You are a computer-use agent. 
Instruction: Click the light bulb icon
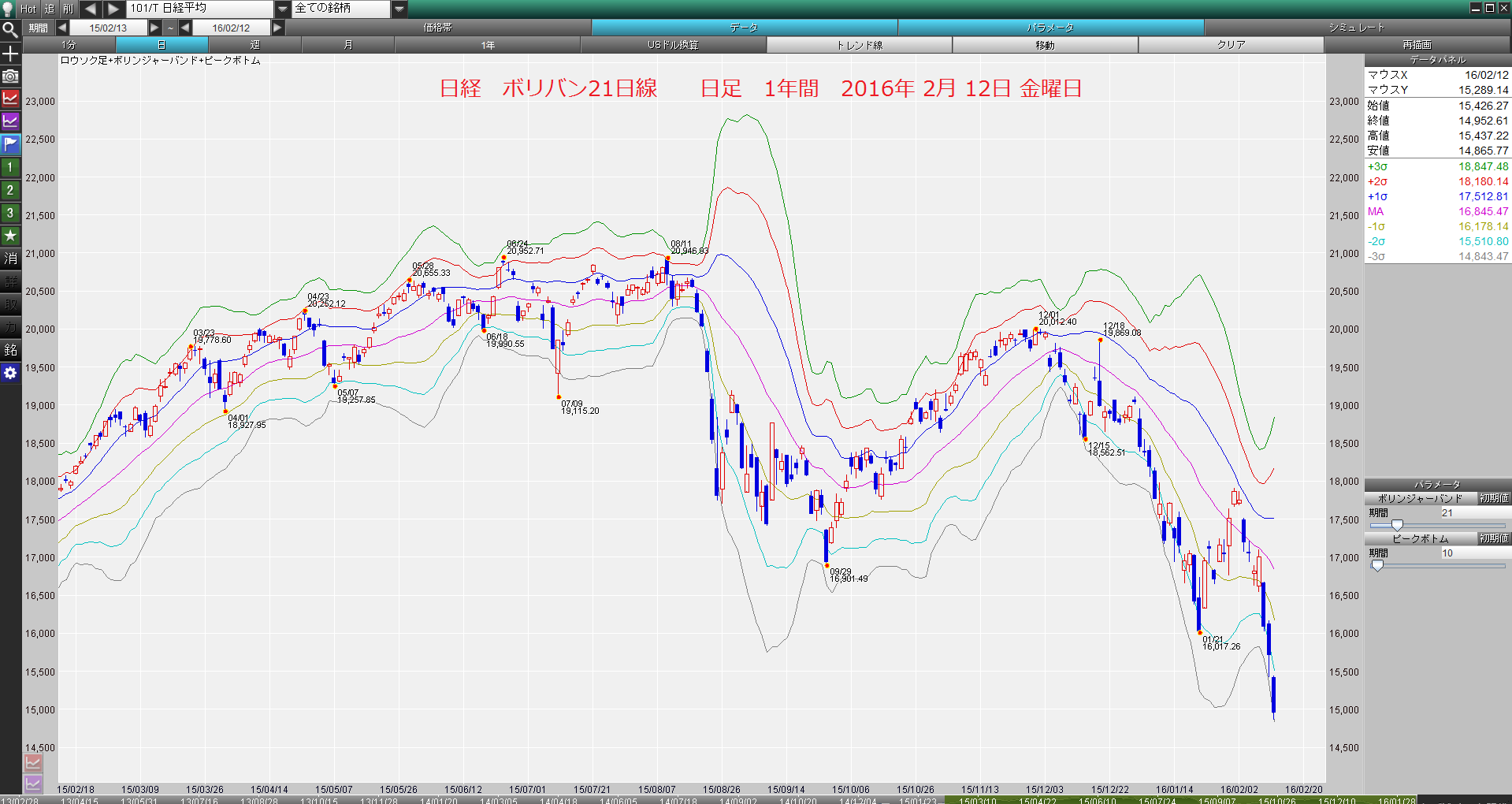9,9
